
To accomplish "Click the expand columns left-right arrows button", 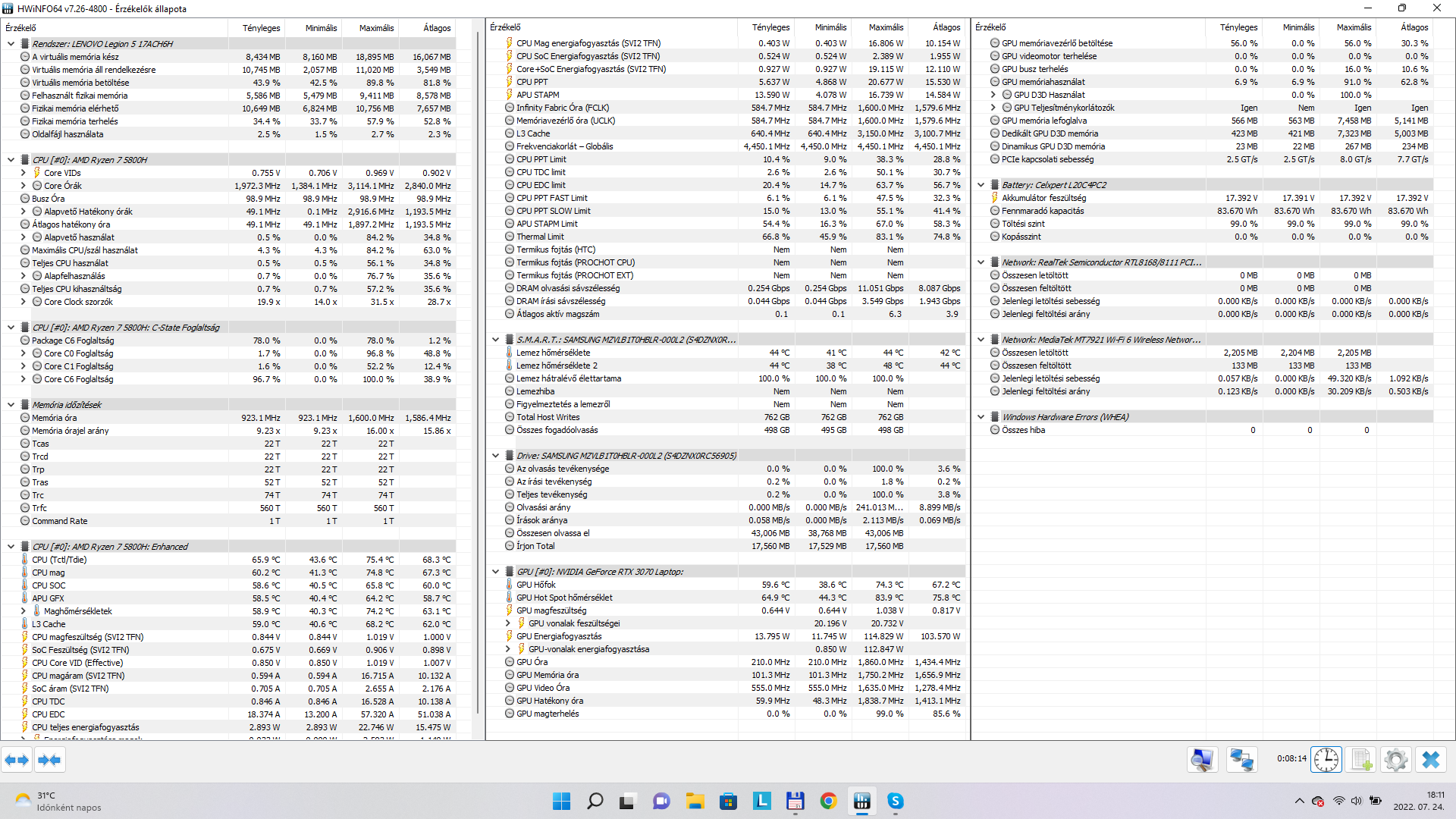I will point(17,759).
